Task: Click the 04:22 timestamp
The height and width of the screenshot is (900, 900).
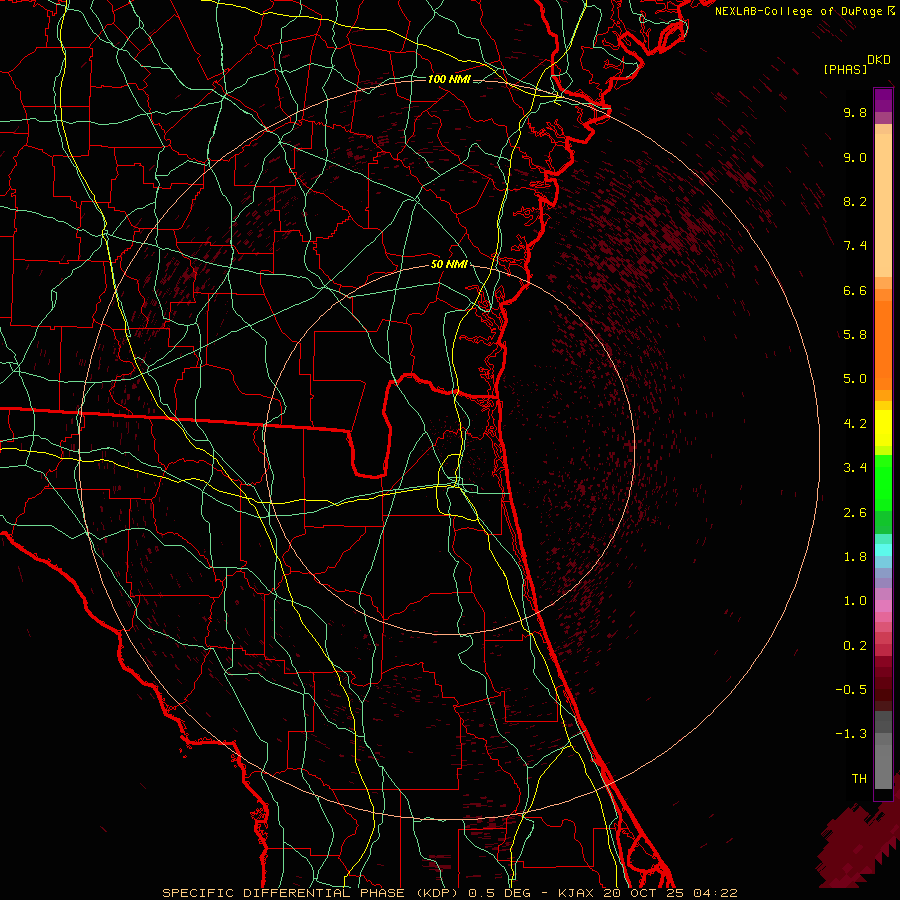Action: click(715, 893)
